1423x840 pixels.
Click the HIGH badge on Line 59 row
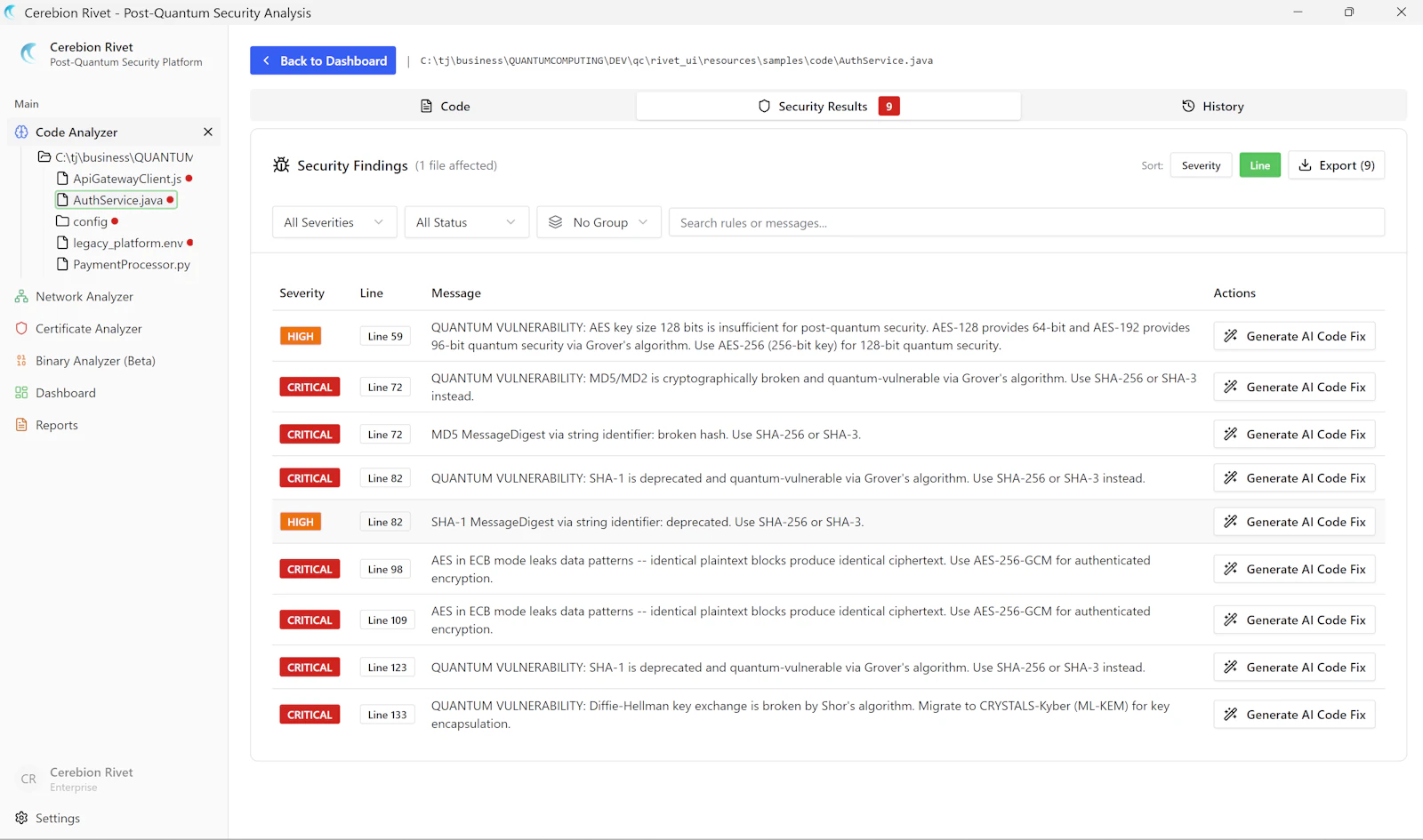click(300, 336)
